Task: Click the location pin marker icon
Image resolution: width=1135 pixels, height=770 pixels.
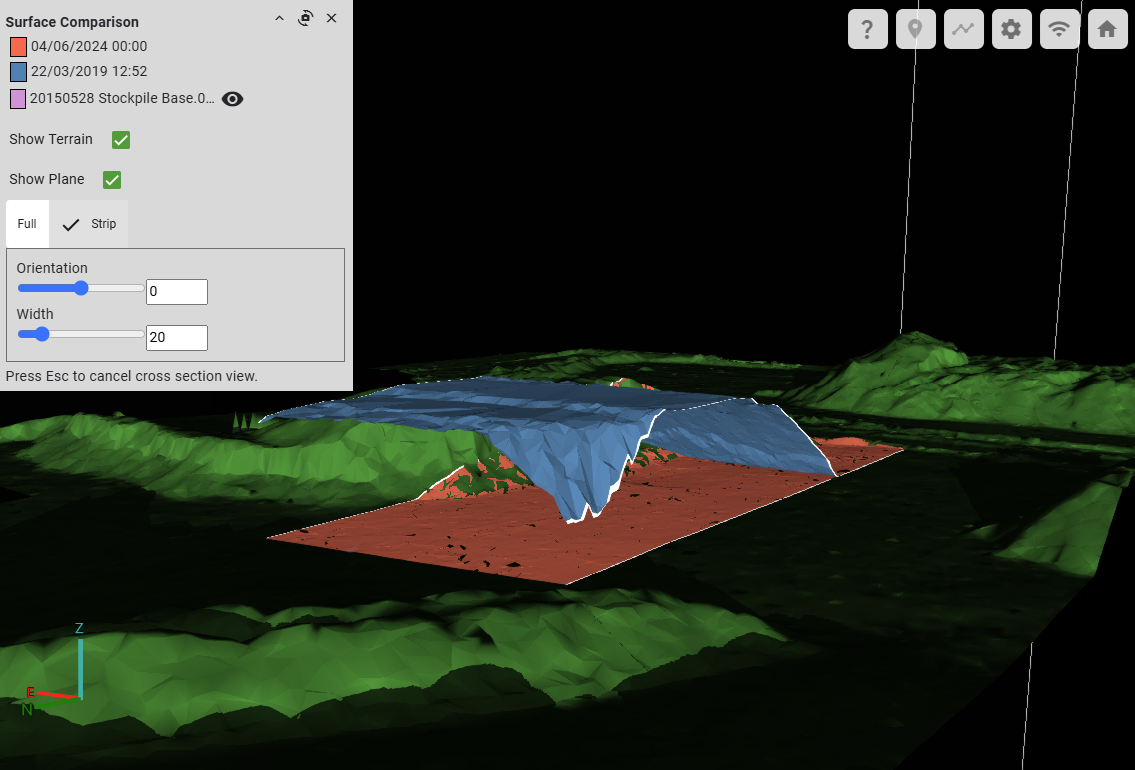Action: point(915,29)
